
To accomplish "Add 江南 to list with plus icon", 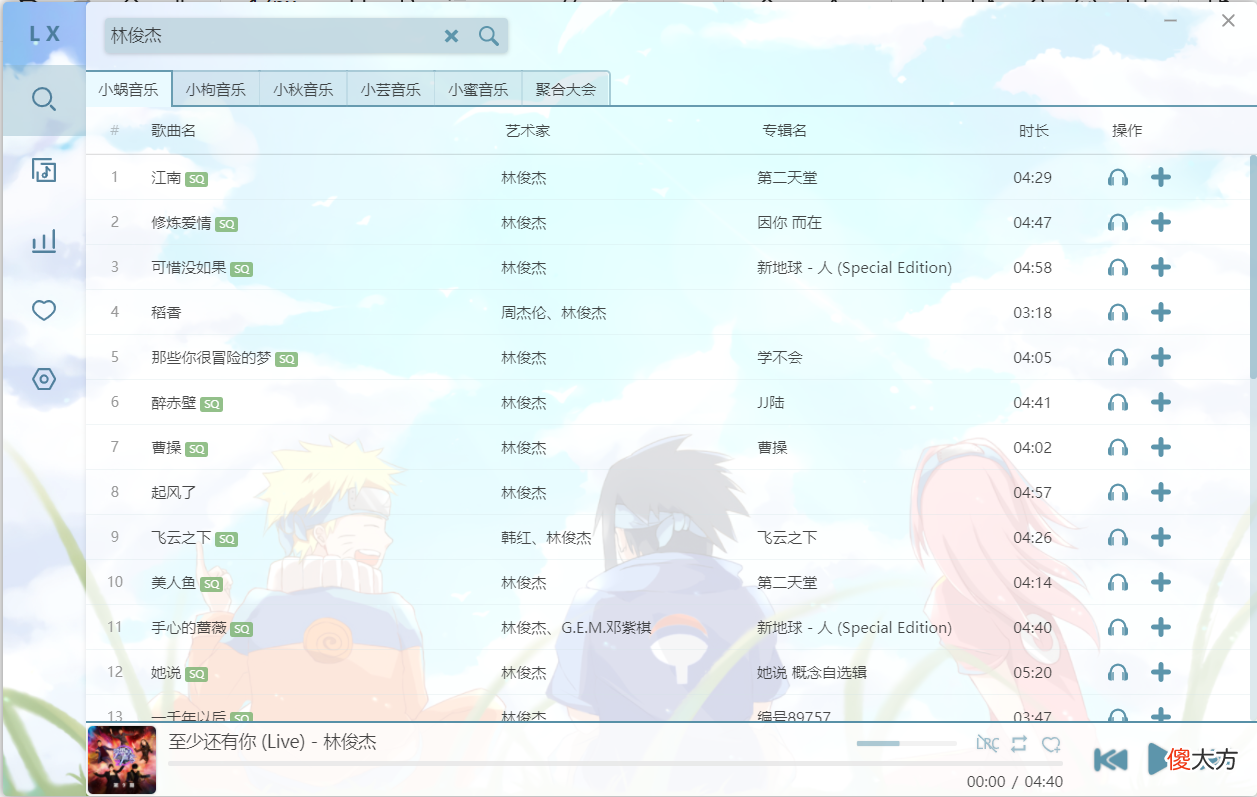I will pos(1160,177).
